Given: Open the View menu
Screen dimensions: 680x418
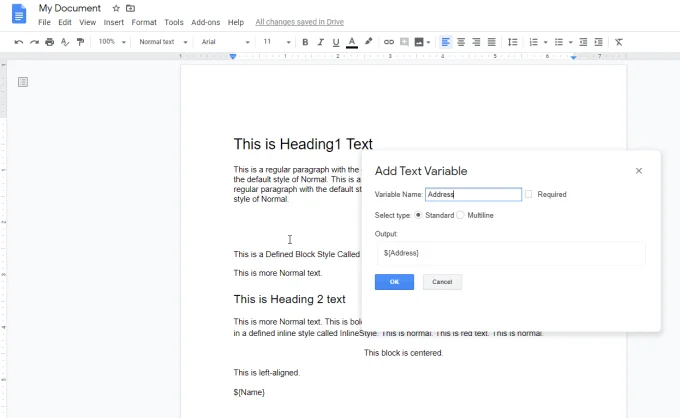Looking at the screenshot, I should point(87,22).
